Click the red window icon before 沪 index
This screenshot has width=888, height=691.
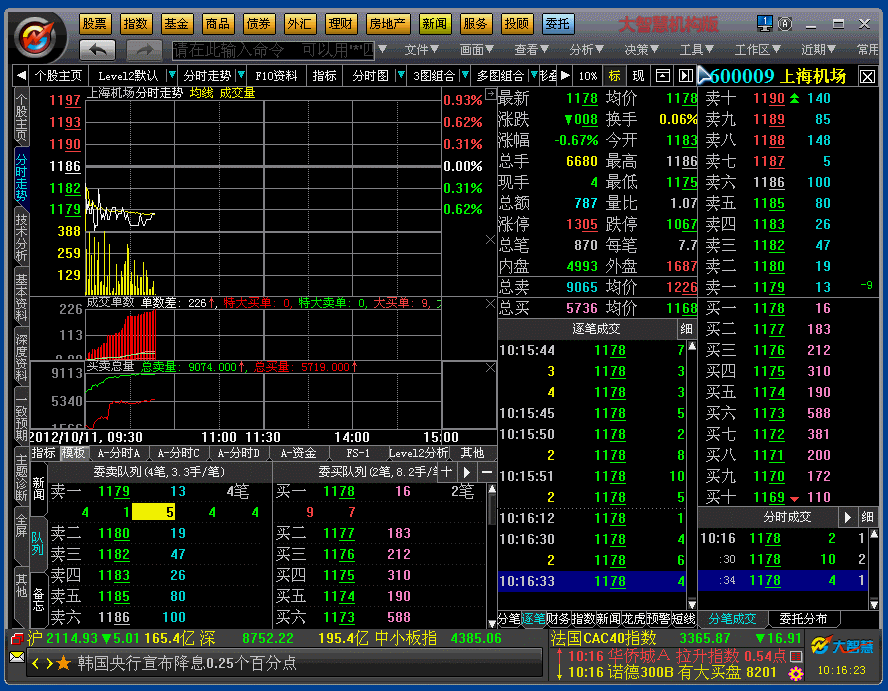tap(17, 639)
